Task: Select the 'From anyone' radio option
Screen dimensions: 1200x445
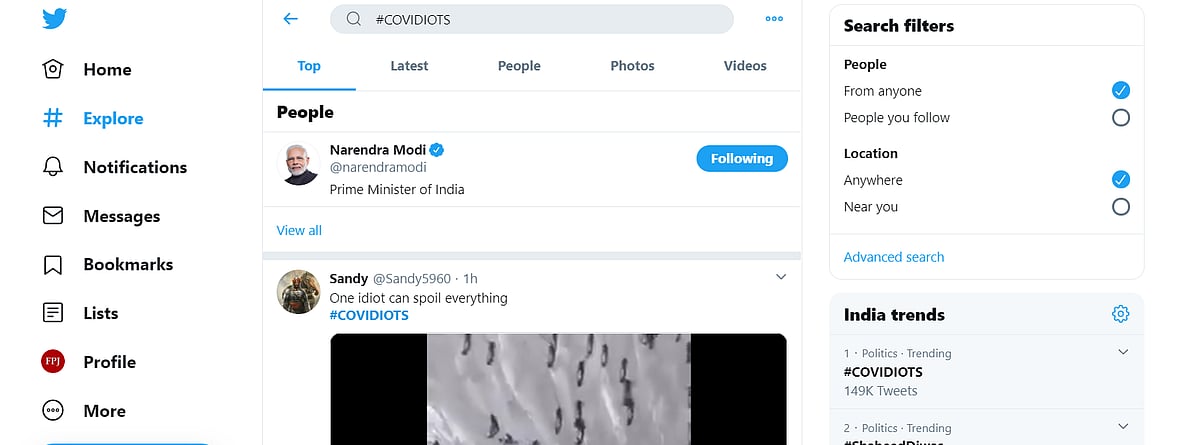Action: (1121, 91)
